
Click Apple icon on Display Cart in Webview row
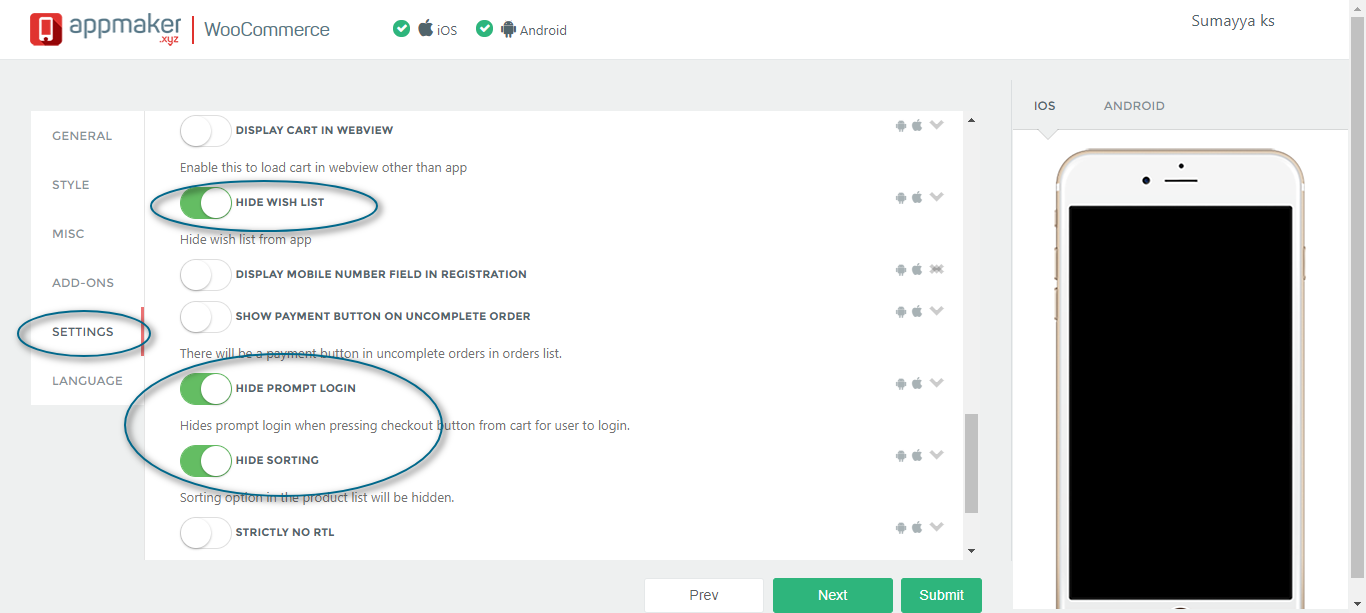917,126
